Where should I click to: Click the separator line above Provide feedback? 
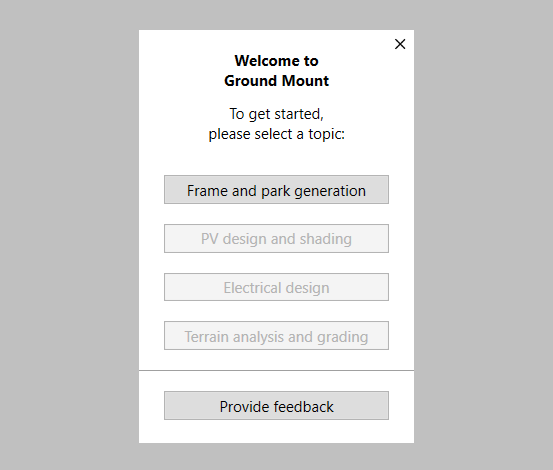(x=276, y=371)
